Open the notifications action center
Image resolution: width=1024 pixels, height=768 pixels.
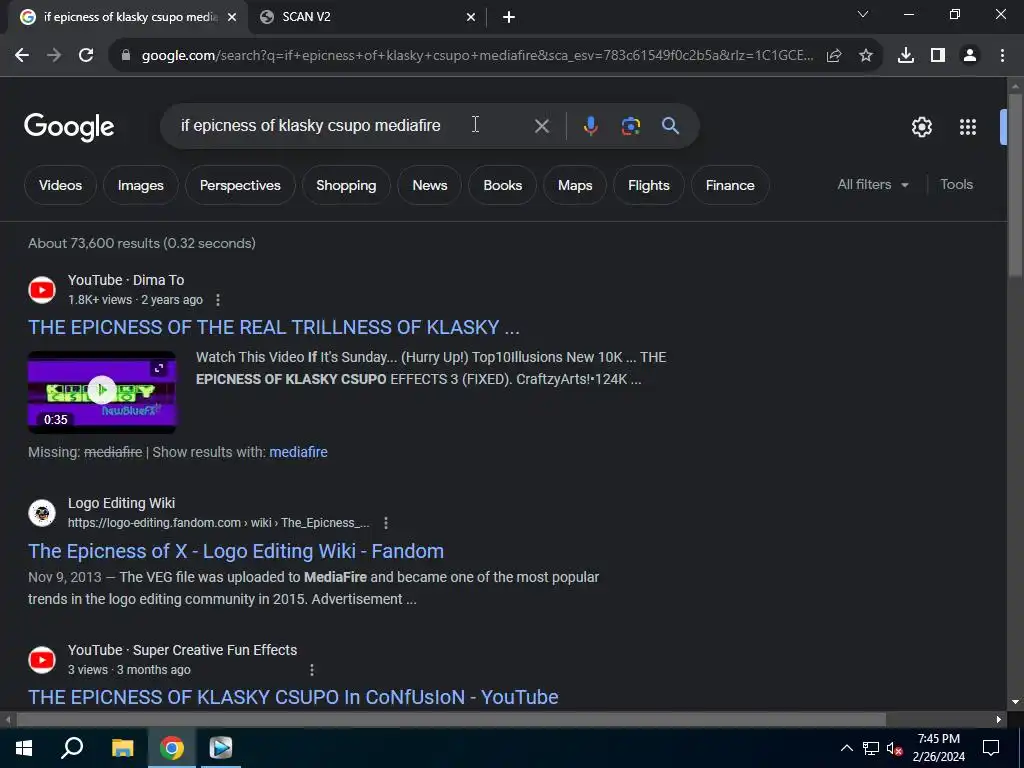click(991, 748)
